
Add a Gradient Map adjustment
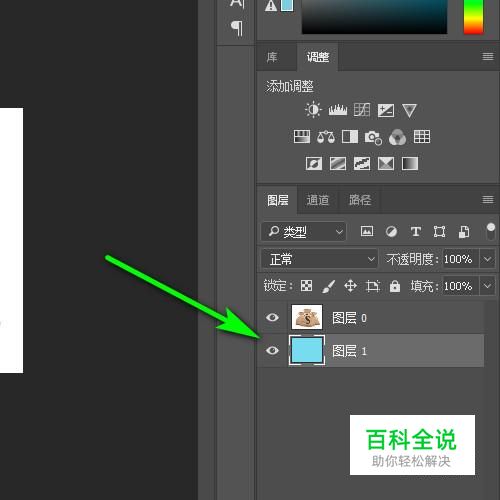coord(410,163)
